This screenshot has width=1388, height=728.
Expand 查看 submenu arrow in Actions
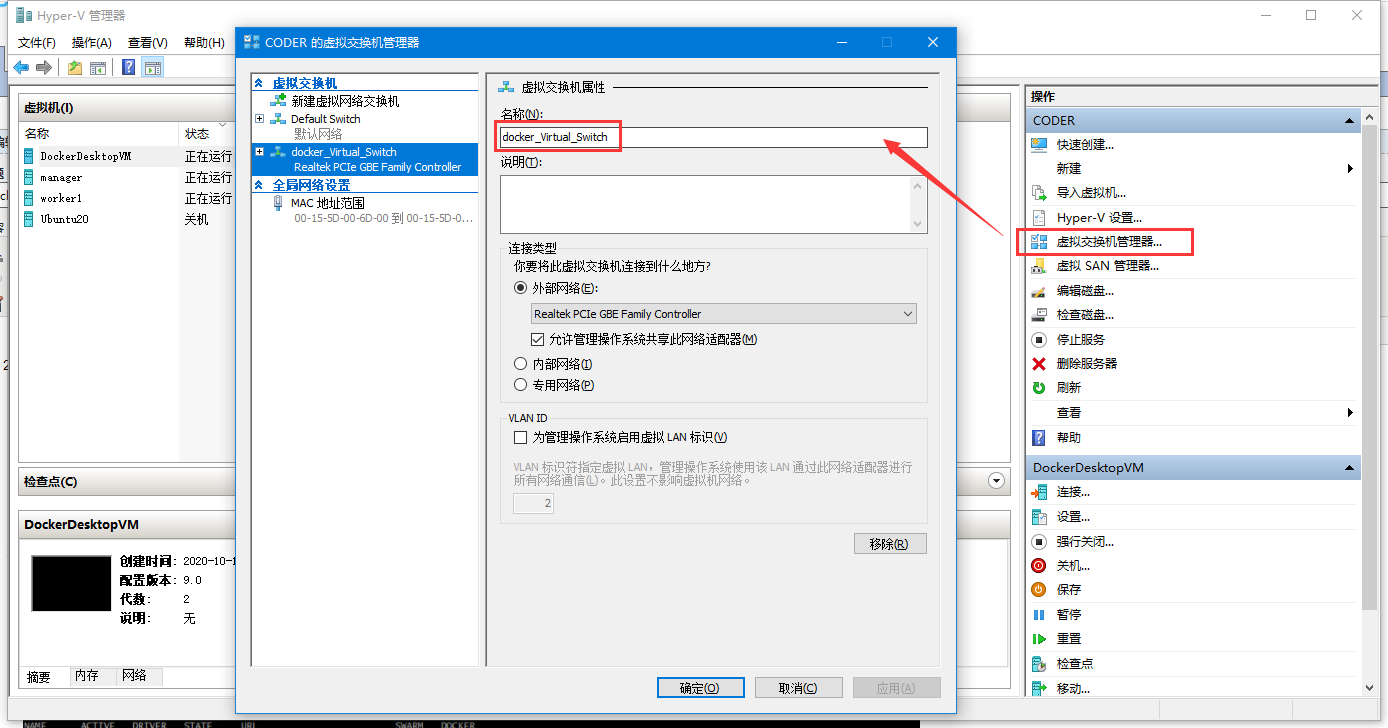(1350, 413)
